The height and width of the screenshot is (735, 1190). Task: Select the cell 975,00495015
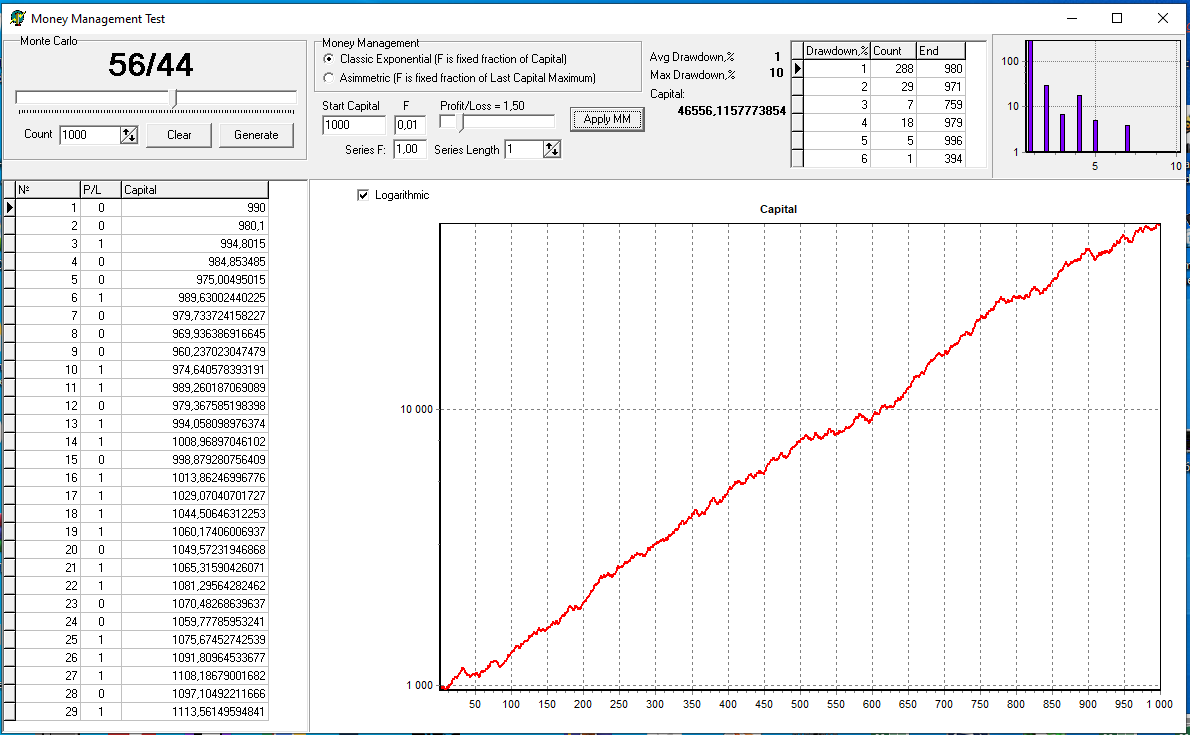(194, 279)
